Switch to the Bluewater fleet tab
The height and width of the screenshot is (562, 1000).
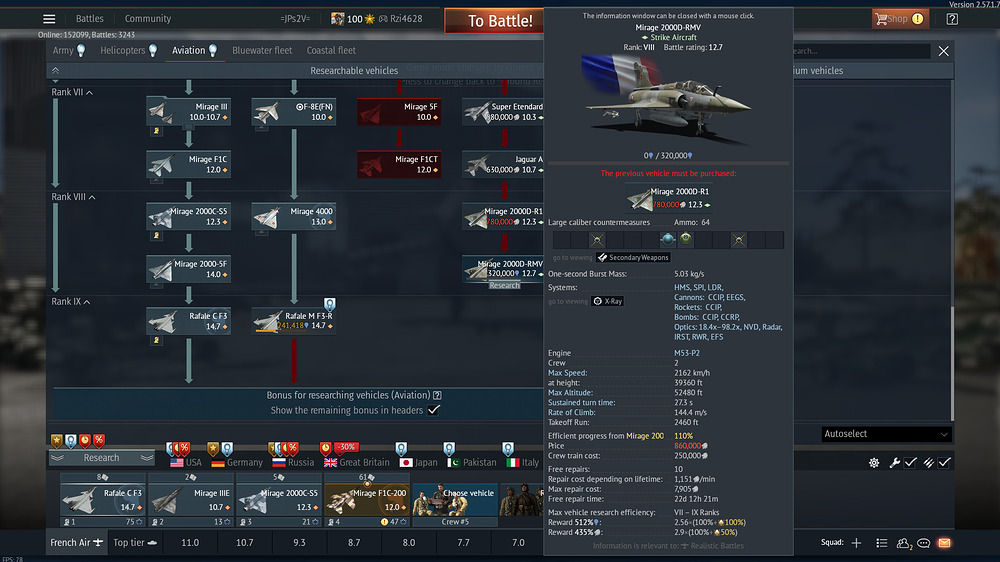262,50
